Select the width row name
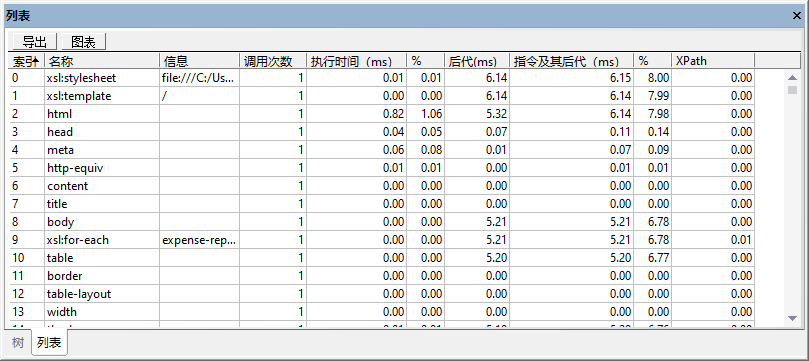Screen dimensions: 809x361 [61, 313]
